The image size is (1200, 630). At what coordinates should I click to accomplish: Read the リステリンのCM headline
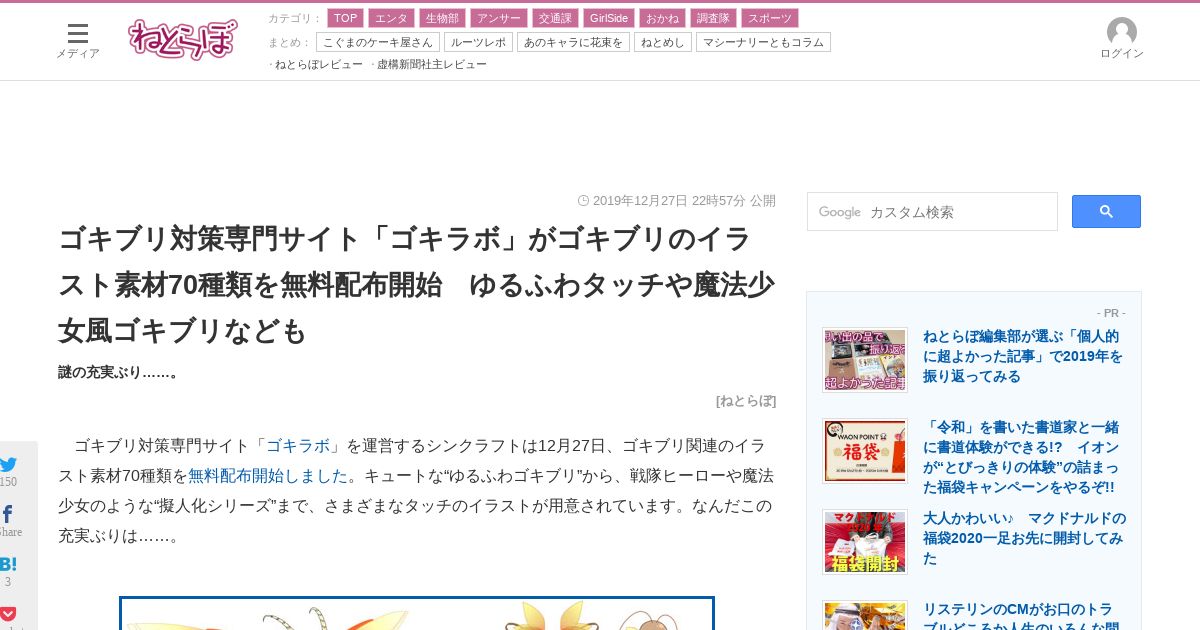1020,615
